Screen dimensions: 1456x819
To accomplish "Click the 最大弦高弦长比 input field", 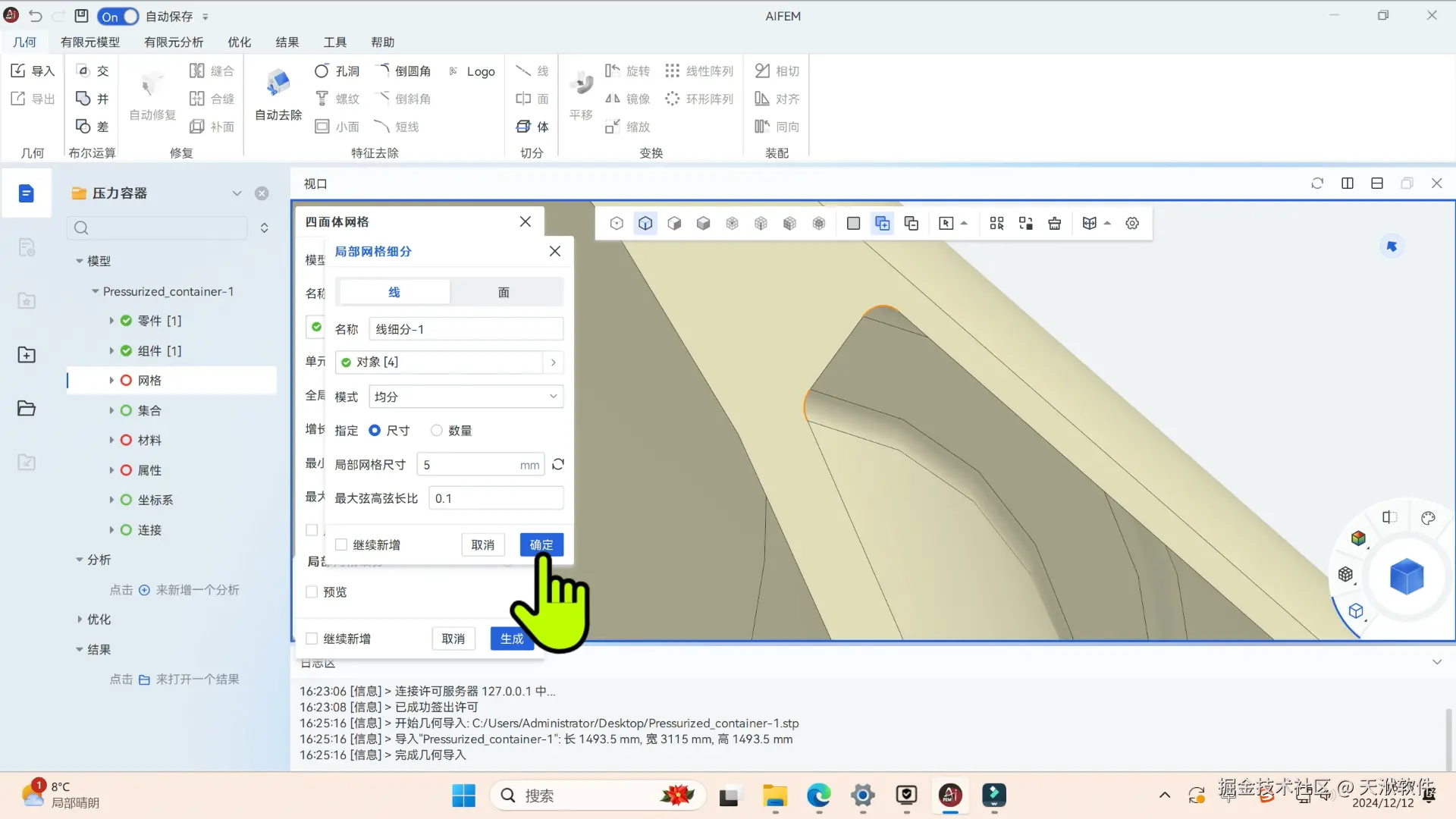I will [496, 498].
